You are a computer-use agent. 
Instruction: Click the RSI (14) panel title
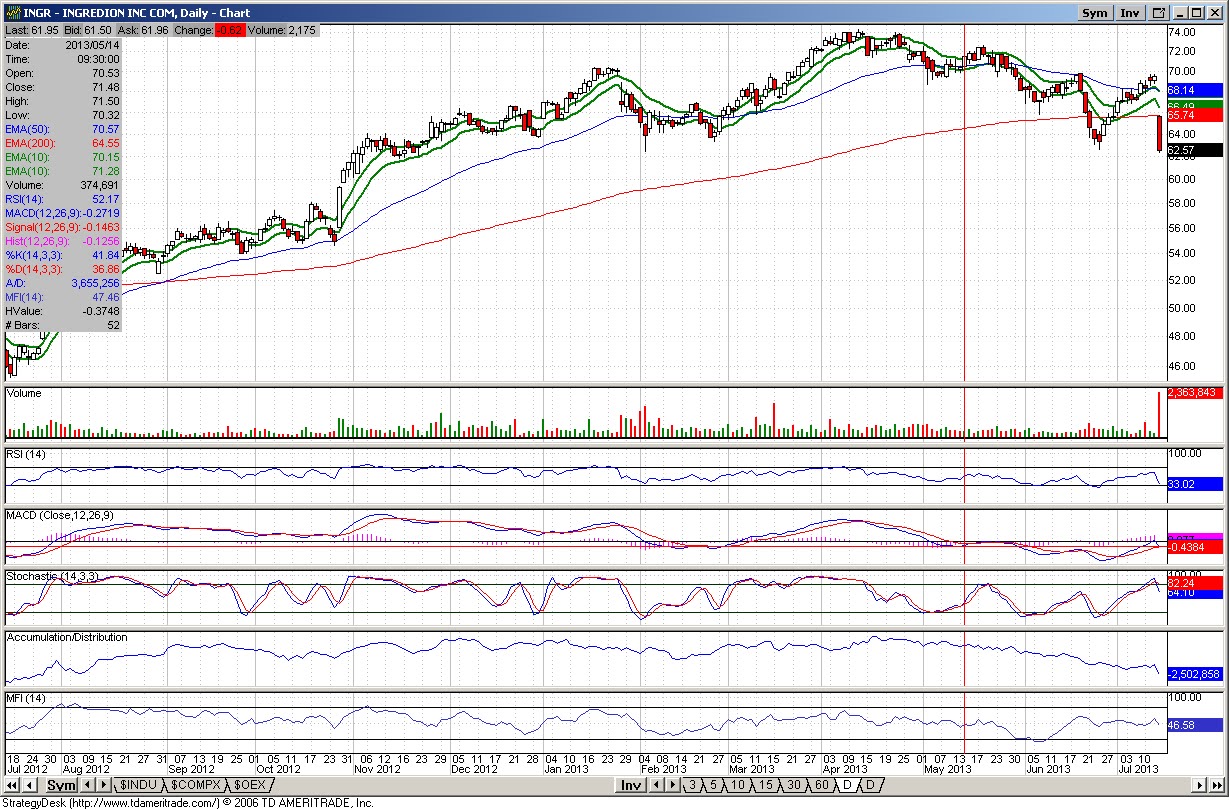27,455
